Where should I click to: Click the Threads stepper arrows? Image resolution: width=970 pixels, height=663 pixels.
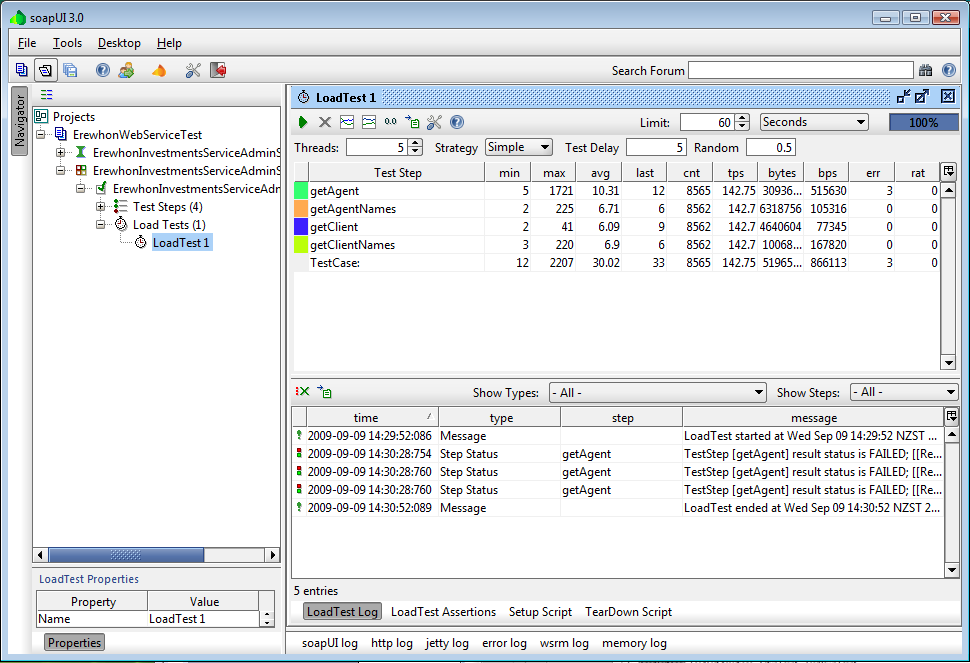(x=416, y=147)
